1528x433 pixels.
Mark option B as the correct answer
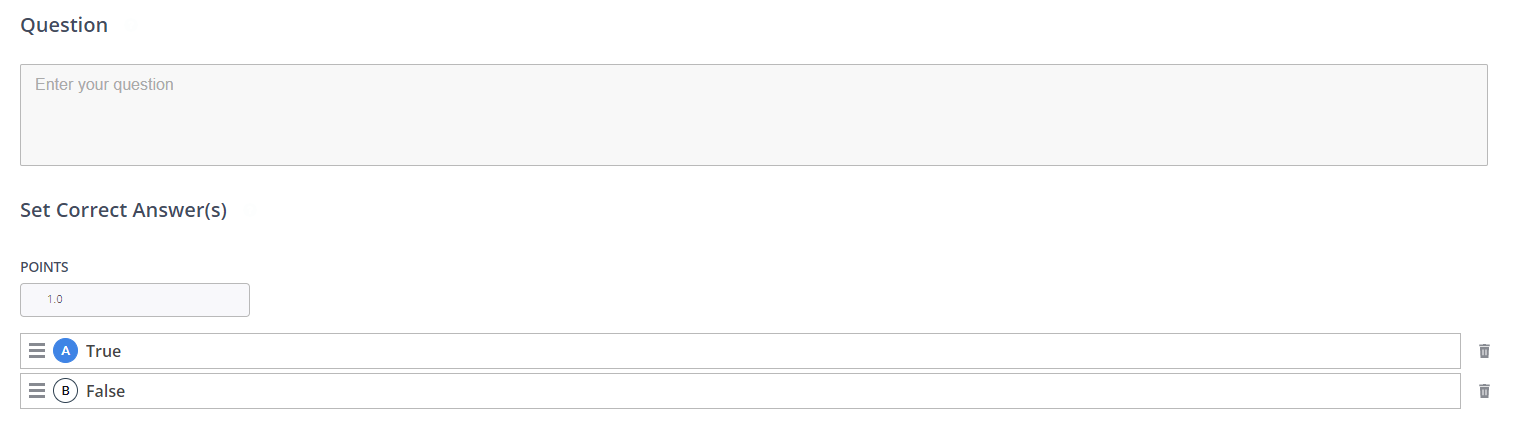pyautogui.click(x=65, y=391)
